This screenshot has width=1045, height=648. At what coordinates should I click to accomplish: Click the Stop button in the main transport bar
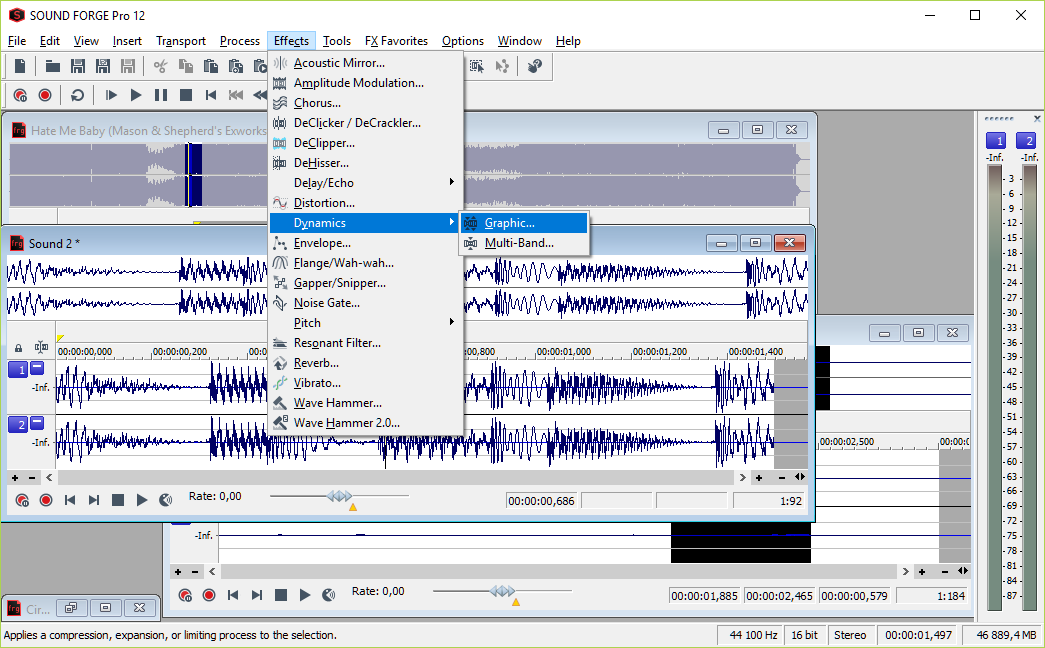[x=186, y=95]
